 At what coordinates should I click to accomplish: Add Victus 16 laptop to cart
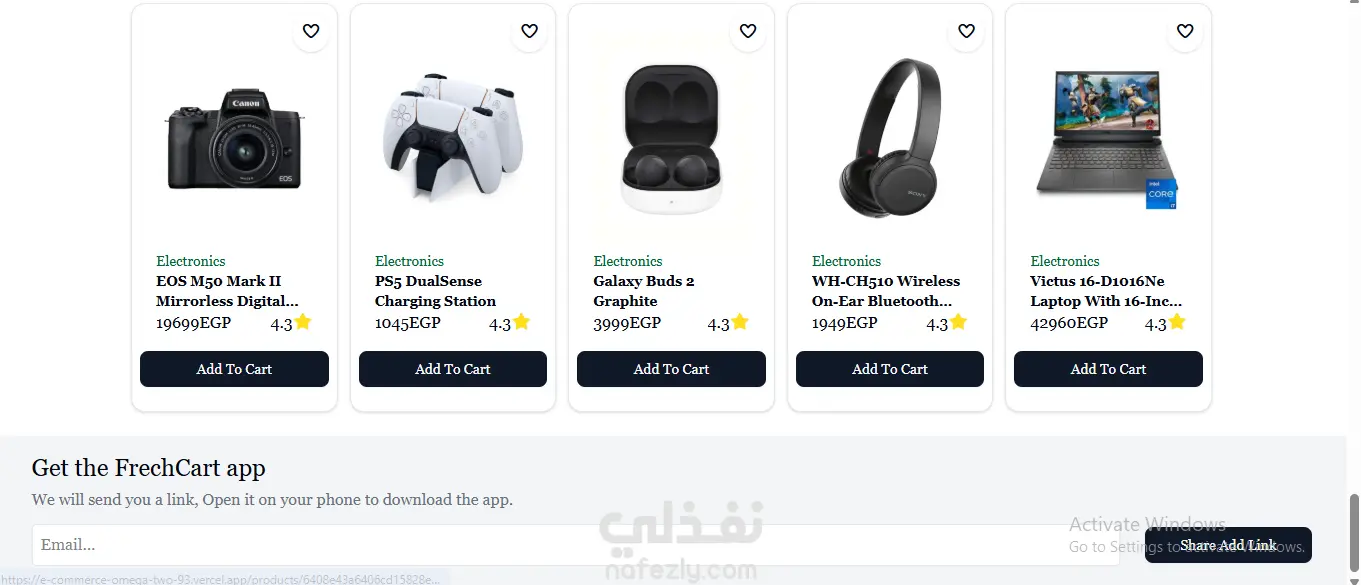pos(1108,369)
